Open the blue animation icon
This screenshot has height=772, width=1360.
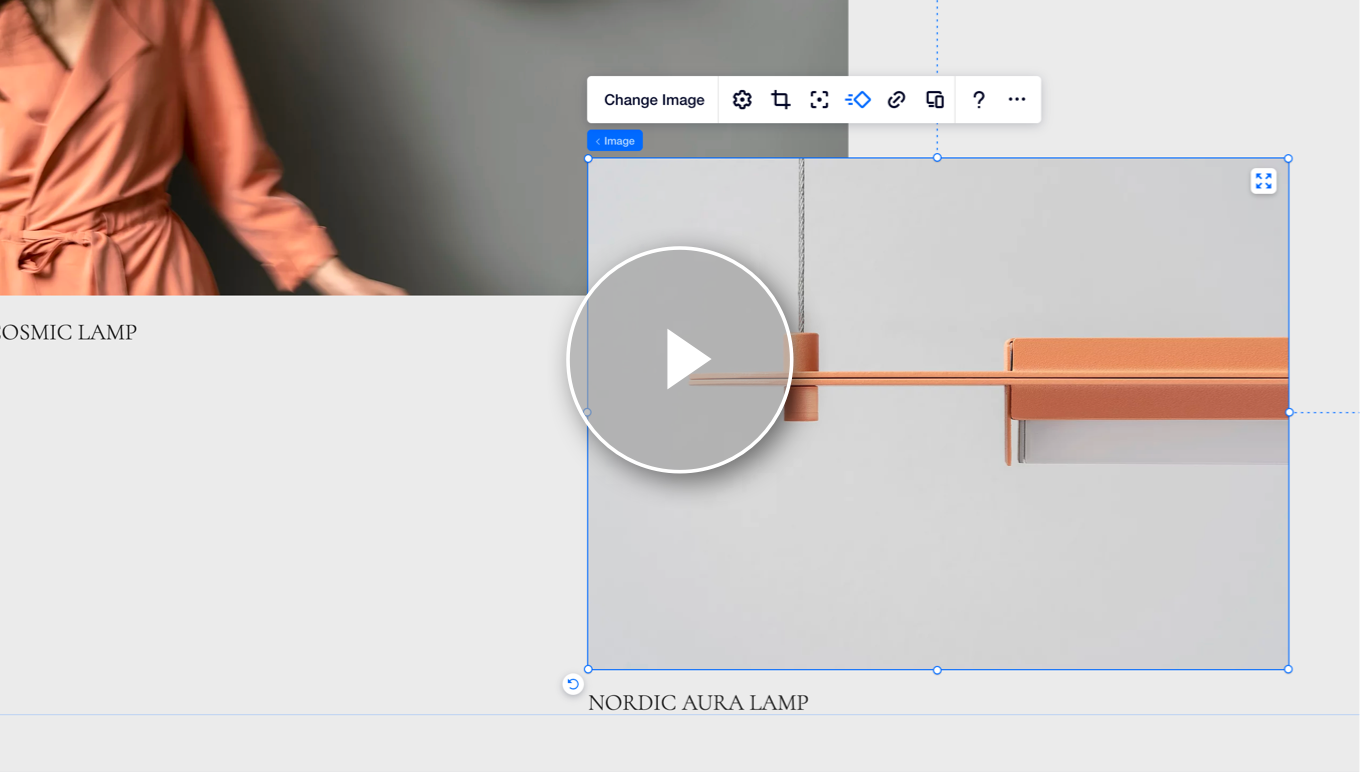pos(858,100)
